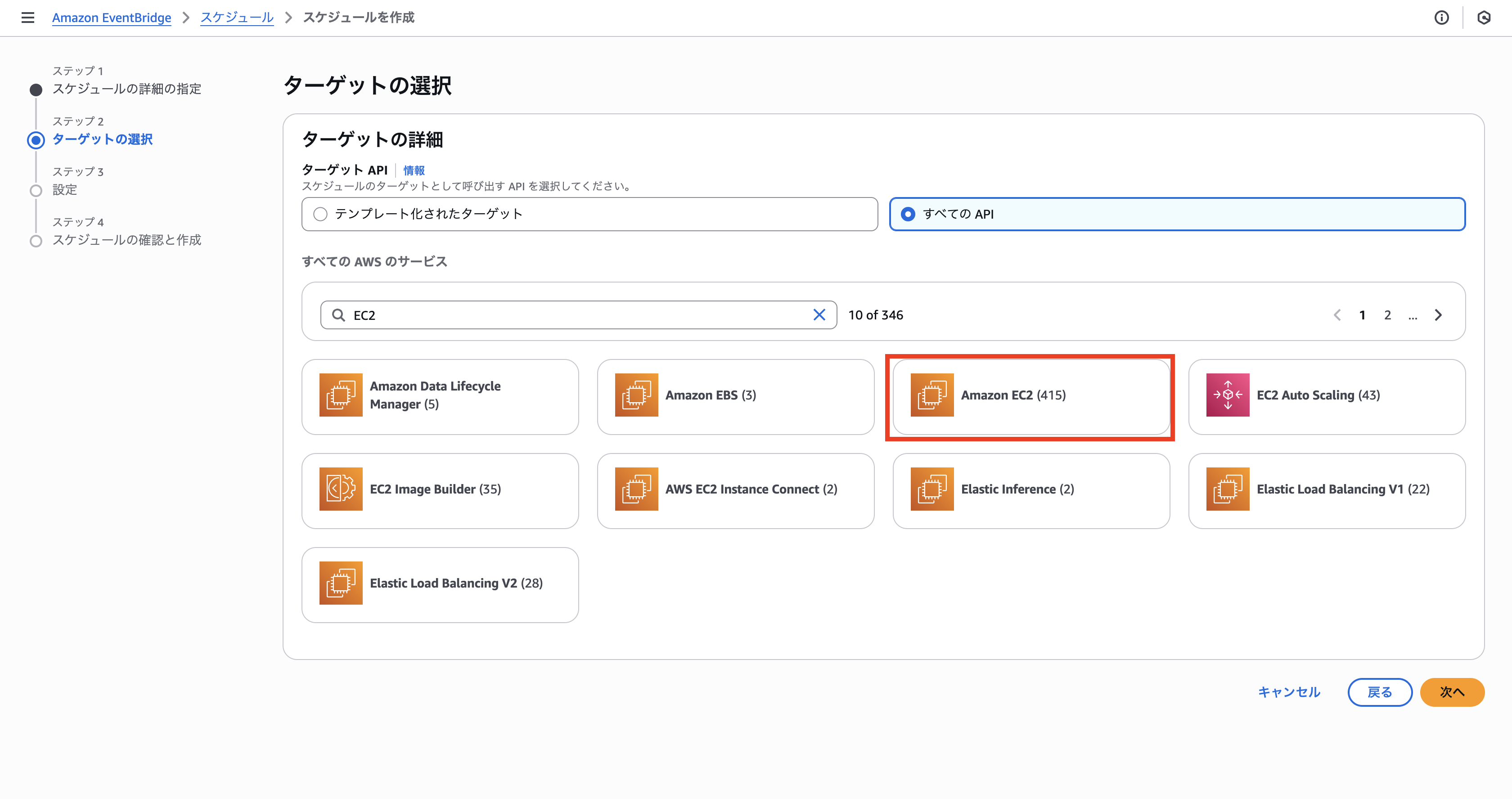Choose Amazon EC2 (415) card label
This screenshot has width=1512, height=799.
1013,395
